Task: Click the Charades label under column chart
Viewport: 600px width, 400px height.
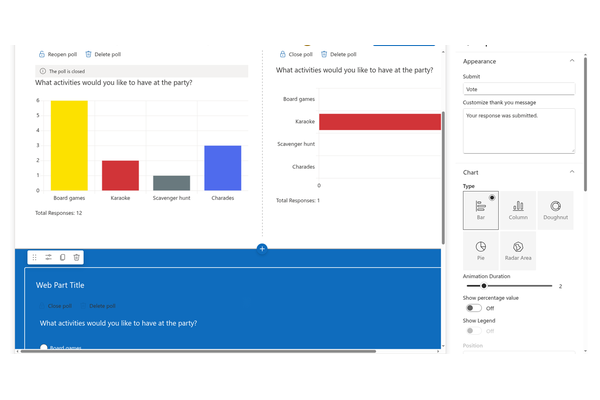Action: pyautogui.click(x=223, y=198)
